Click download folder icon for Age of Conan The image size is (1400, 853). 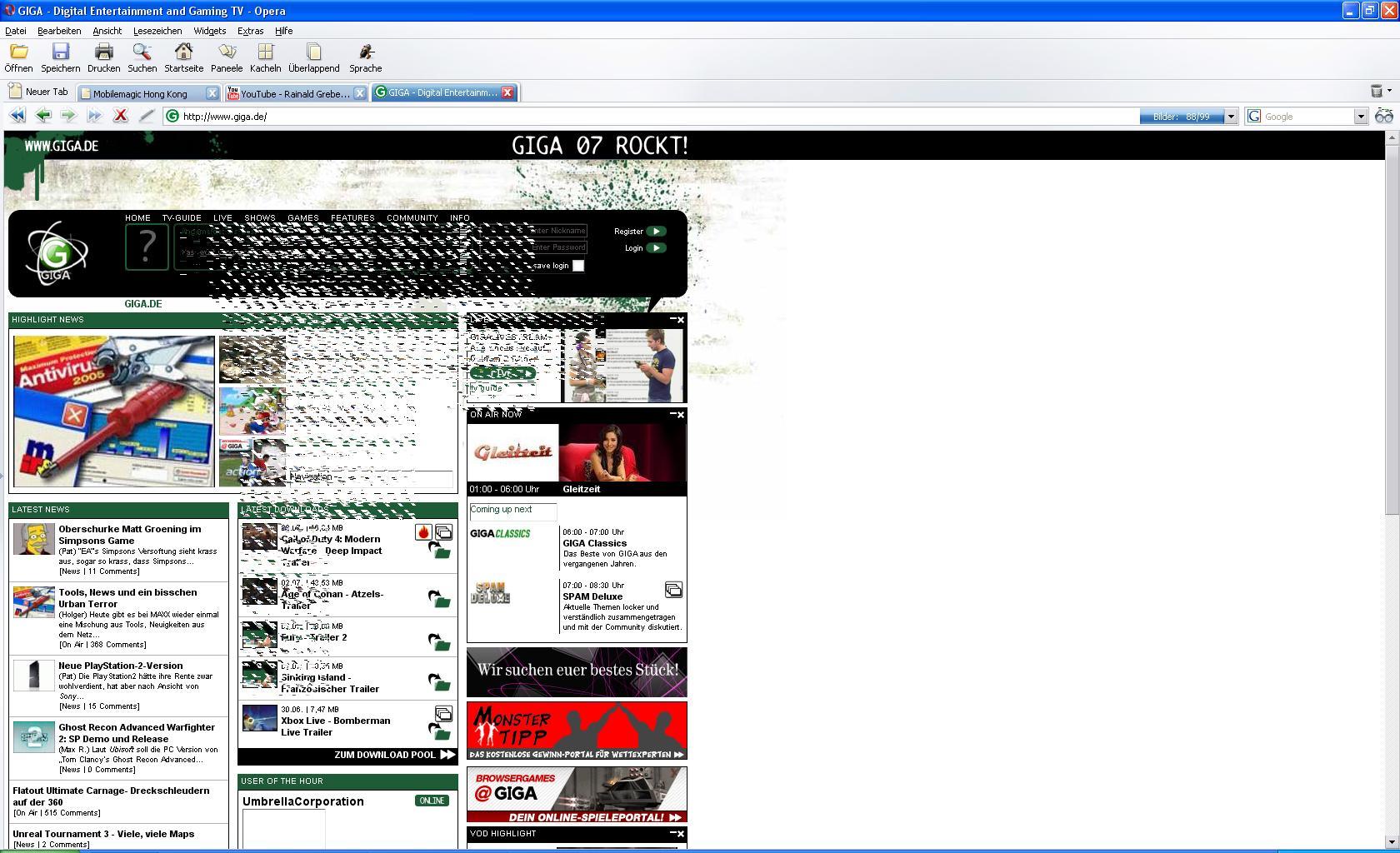coord(439,599)
